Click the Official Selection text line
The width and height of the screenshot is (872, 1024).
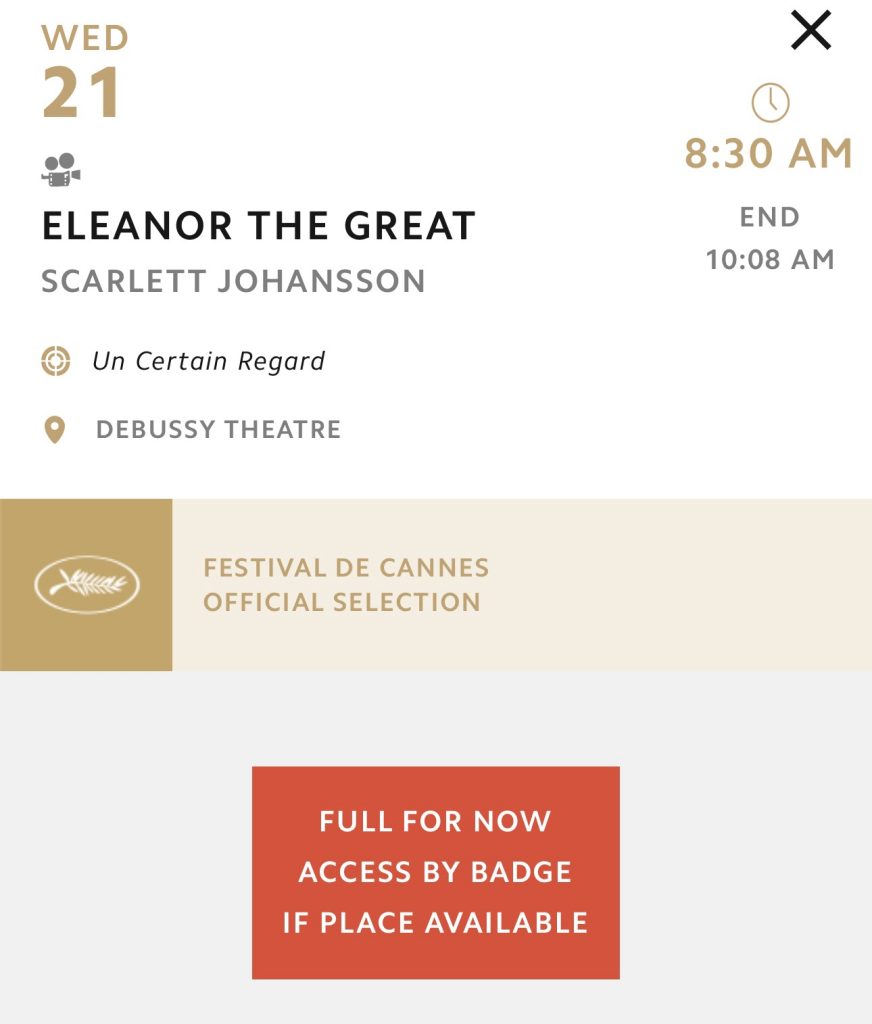342,603
